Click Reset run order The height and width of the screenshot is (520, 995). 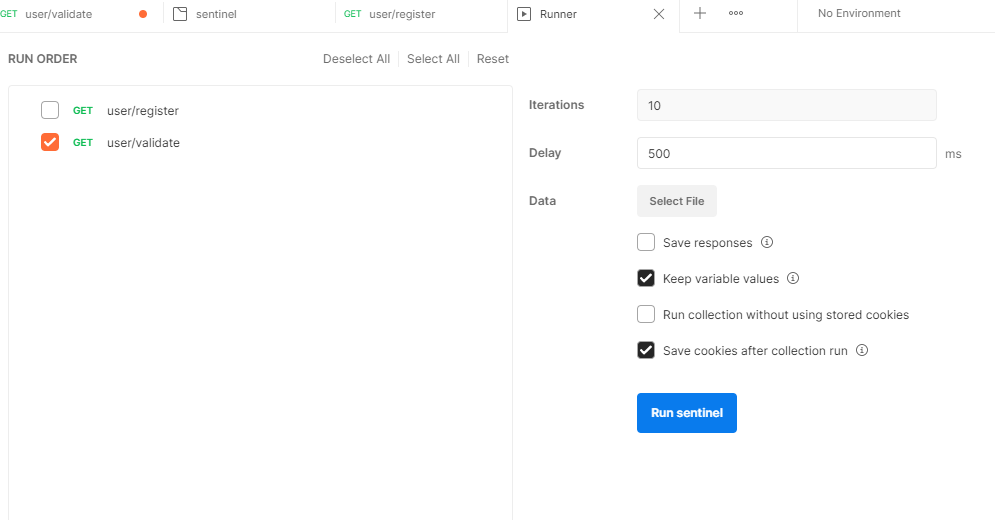click(492, 58)
